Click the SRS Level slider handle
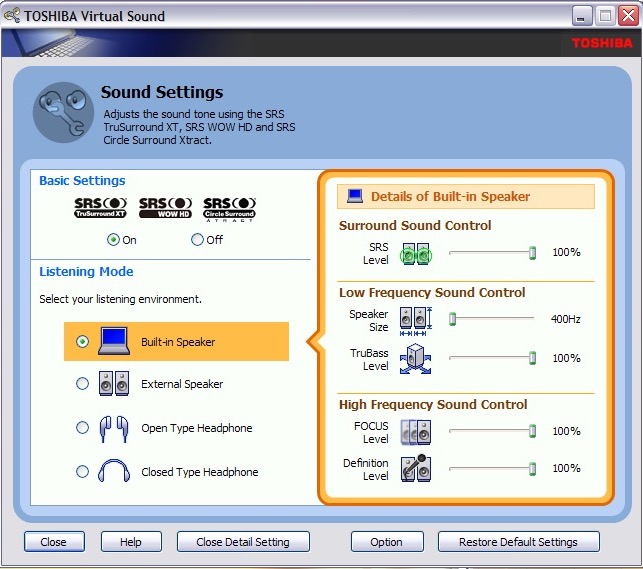 533,253
